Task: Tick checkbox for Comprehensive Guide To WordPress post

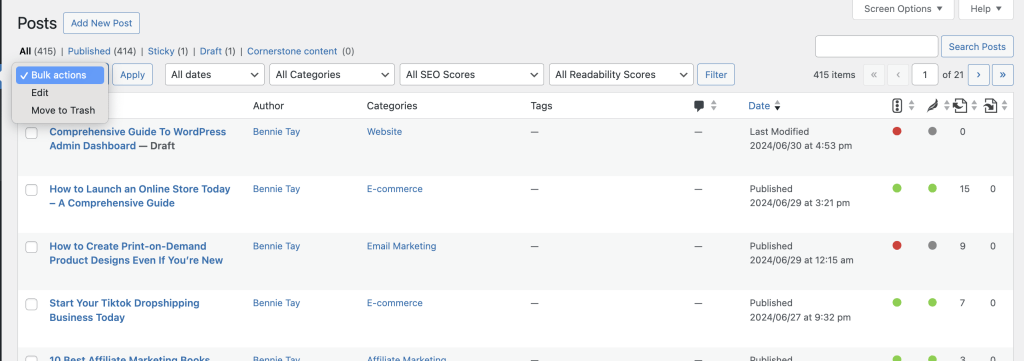Action: click(31, 133)
